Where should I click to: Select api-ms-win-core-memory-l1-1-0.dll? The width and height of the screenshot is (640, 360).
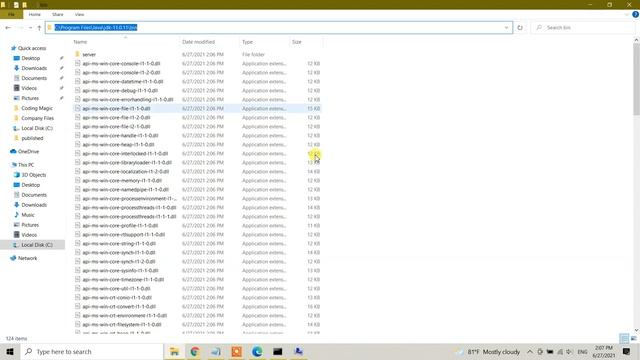[122, 180]
